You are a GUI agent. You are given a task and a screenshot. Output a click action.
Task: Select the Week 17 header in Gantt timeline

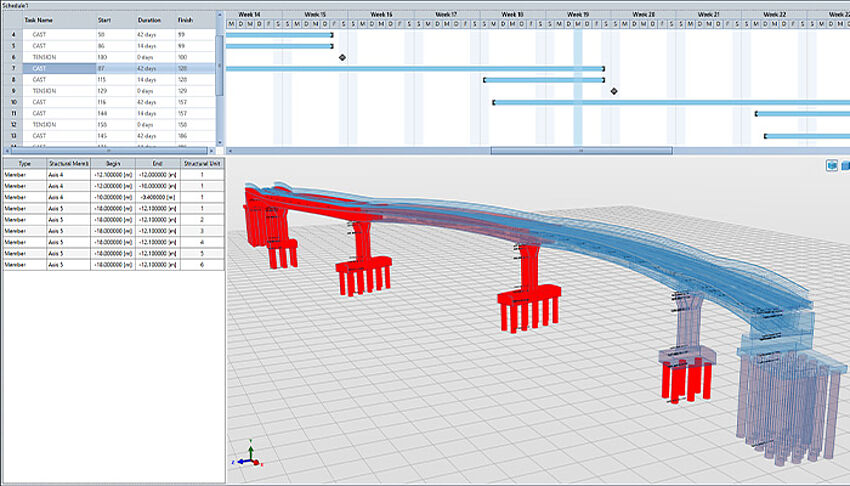(446, 14)
